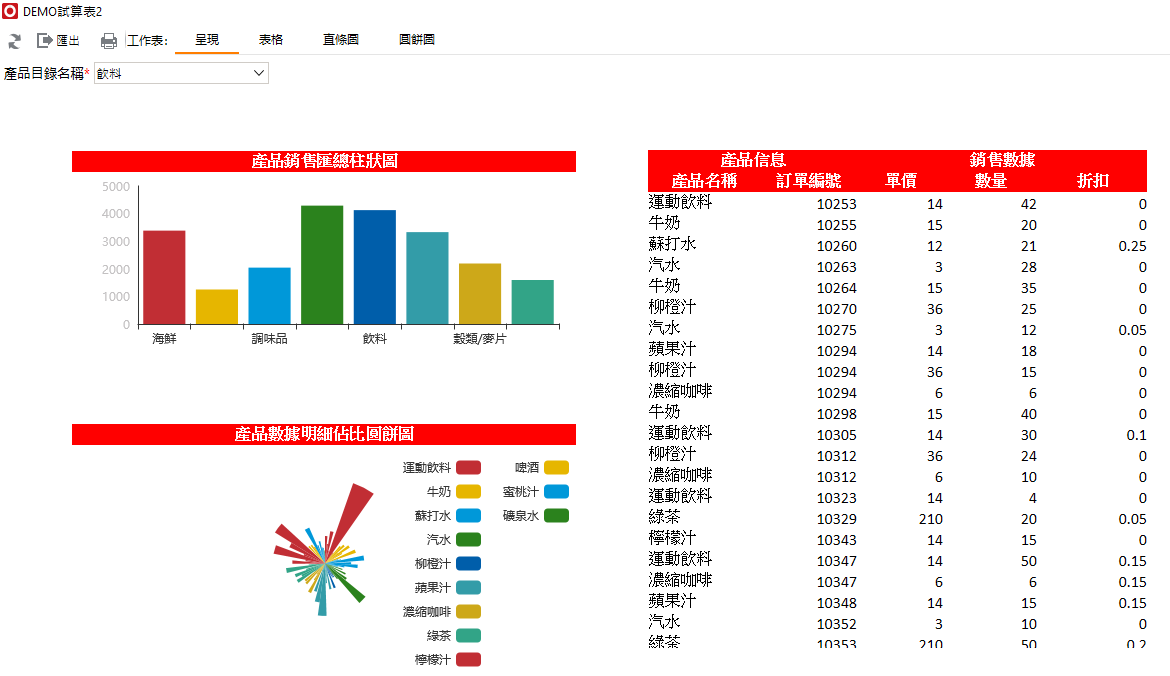Click the red 海鮮 bar in chart
1170x676 pixels.
click(164, 277)
